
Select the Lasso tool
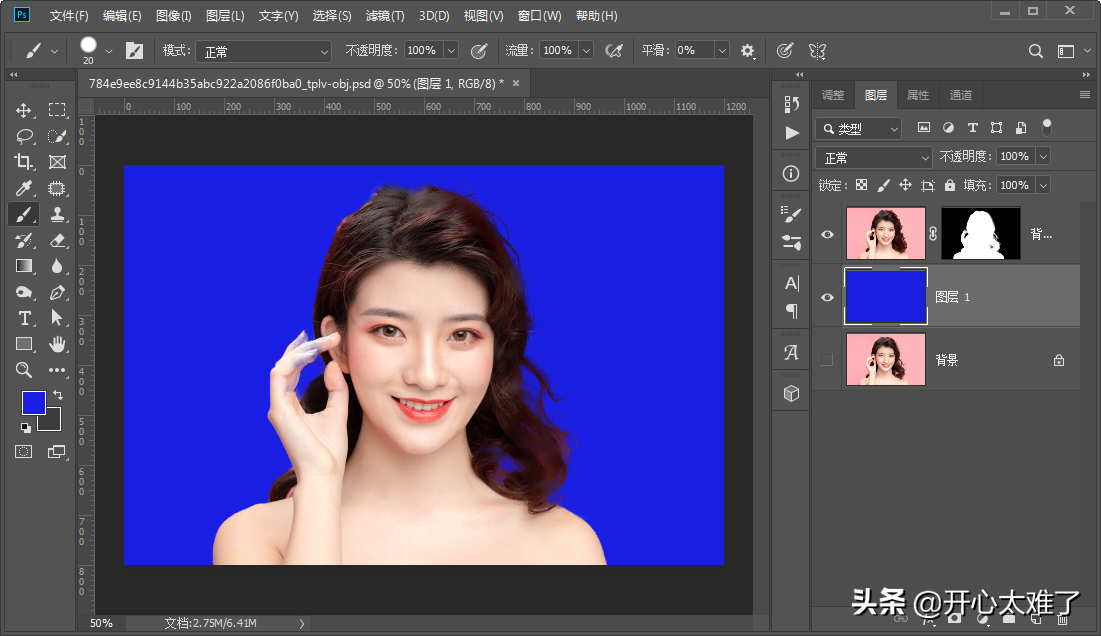click(x=24, y=136)
